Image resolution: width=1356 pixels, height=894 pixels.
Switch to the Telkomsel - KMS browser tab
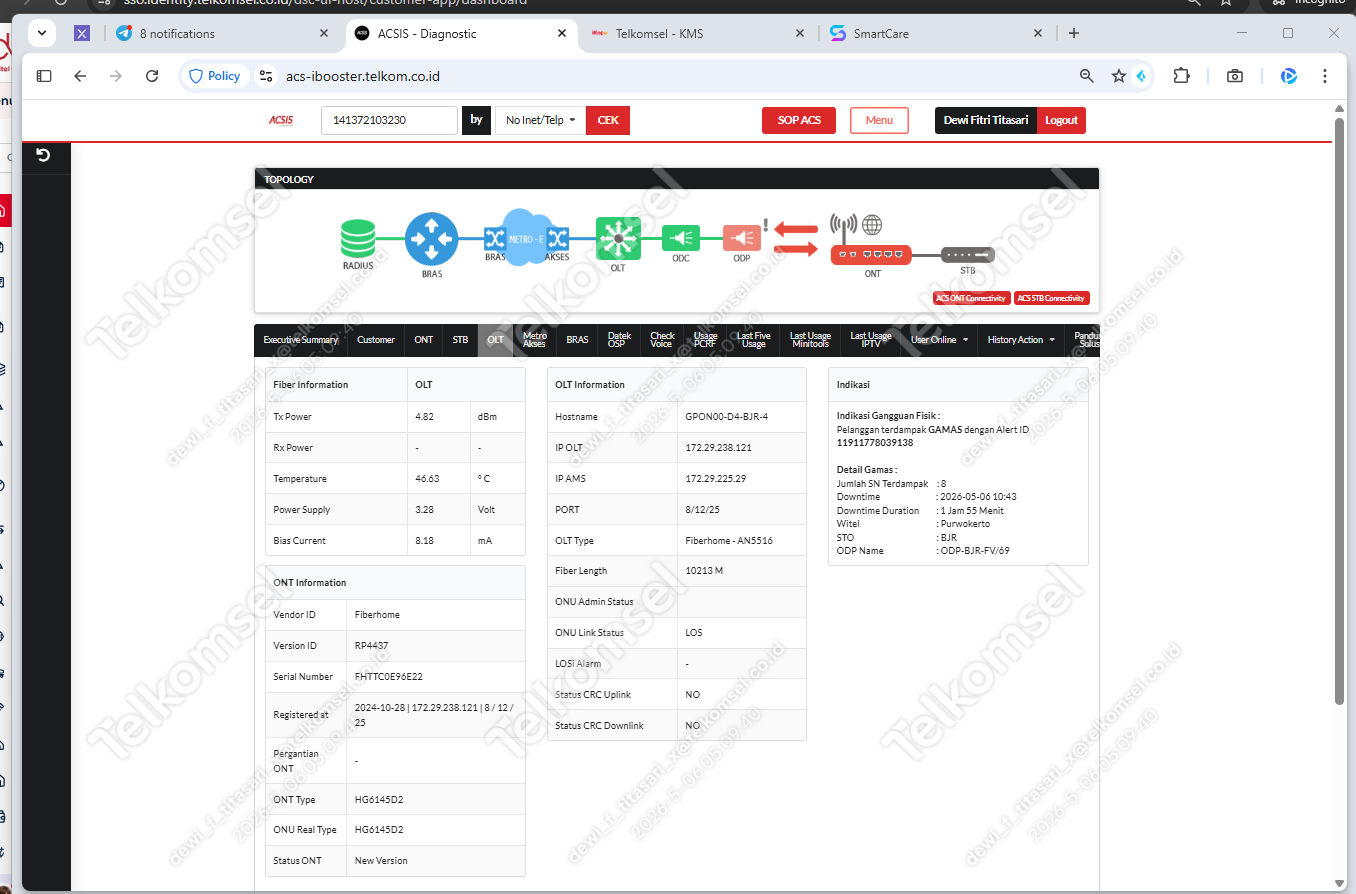click(698, 33)
